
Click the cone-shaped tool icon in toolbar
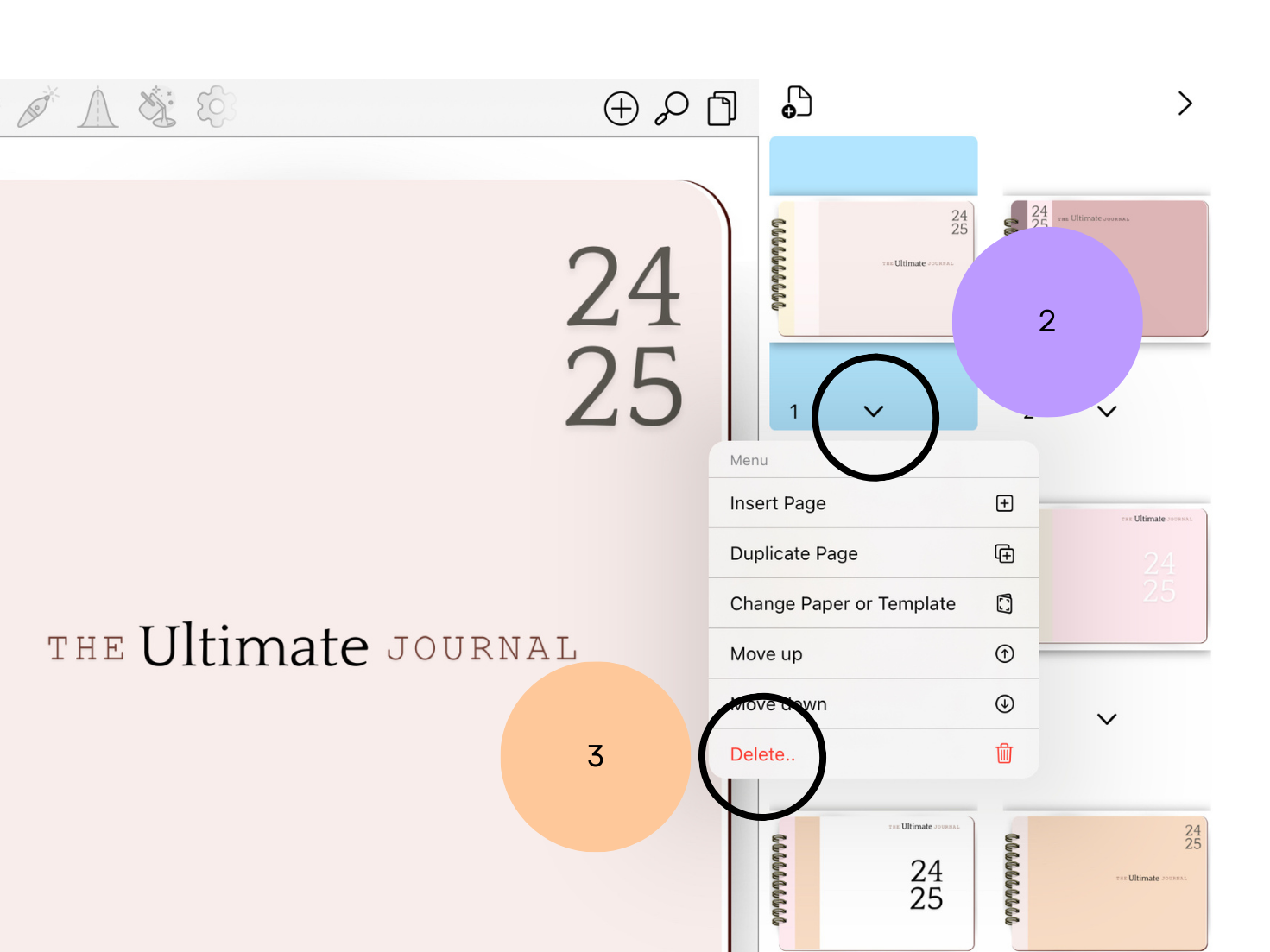click(x=98, y=108)
